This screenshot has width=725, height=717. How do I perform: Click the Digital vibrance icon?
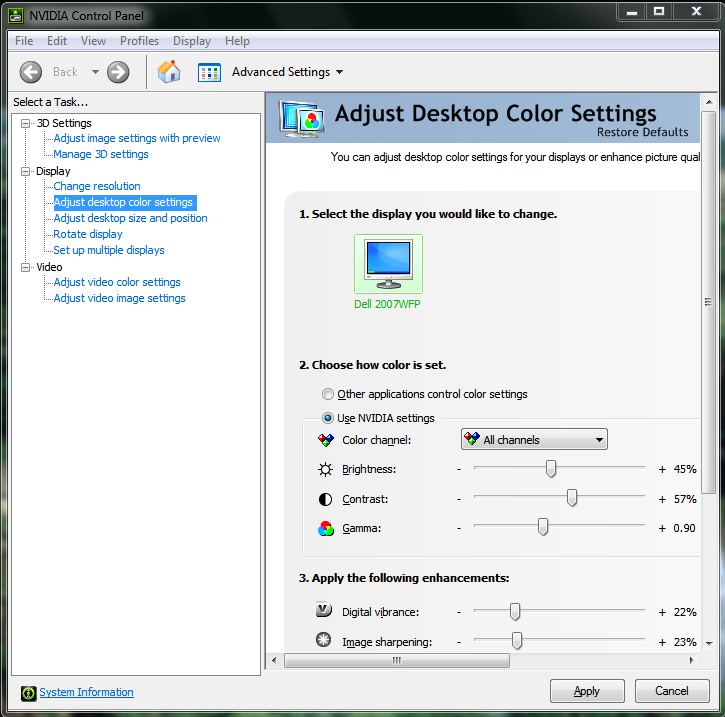(x=324, y=610)
